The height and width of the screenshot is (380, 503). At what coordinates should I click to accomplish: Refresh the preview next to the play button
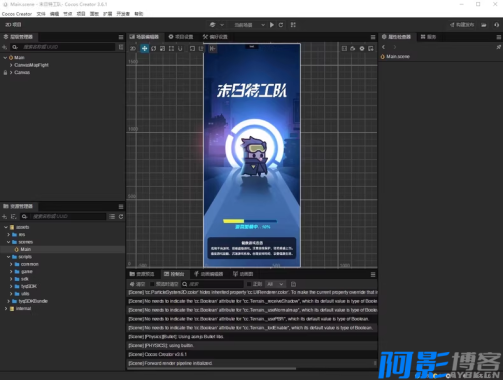[x=281, y=25]
